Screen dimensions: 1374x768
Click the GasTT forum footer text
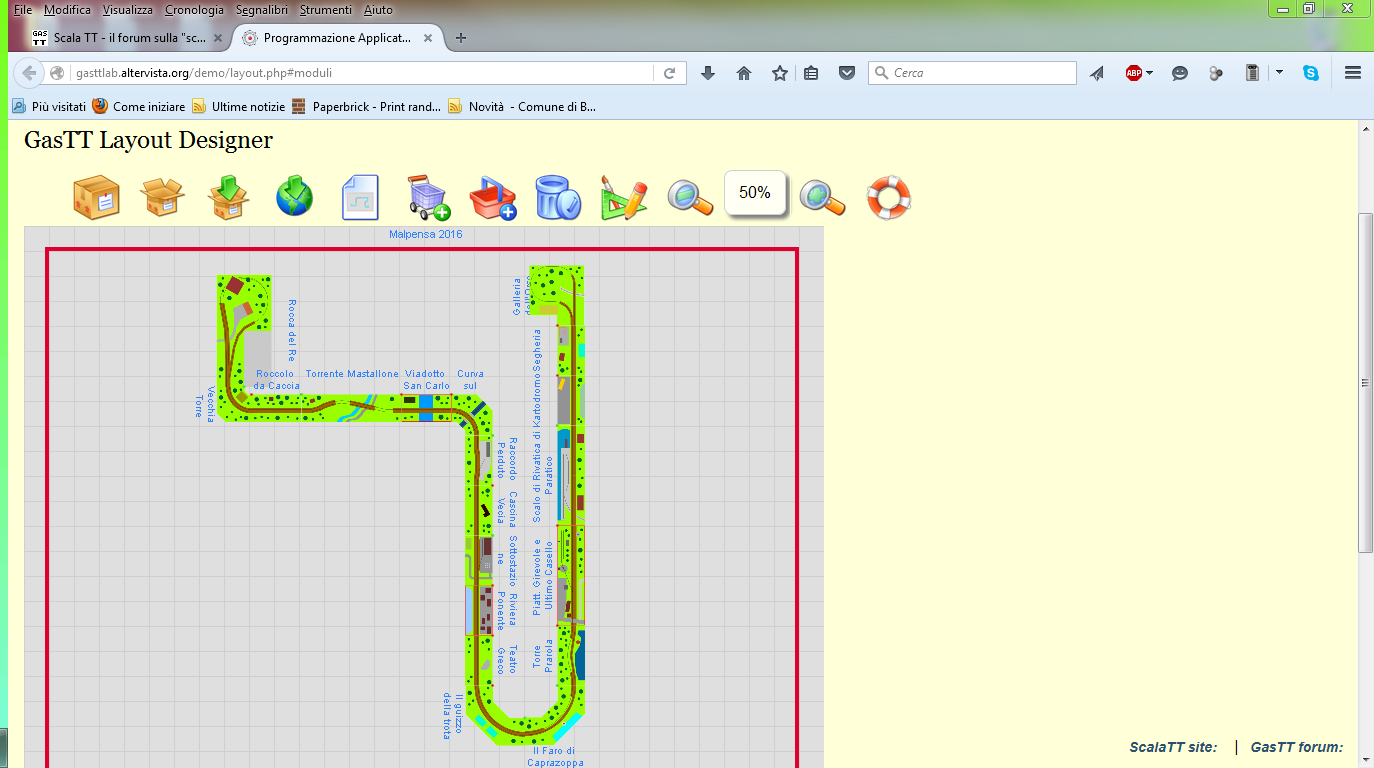pyautogui.click(x=1296, y=747)
